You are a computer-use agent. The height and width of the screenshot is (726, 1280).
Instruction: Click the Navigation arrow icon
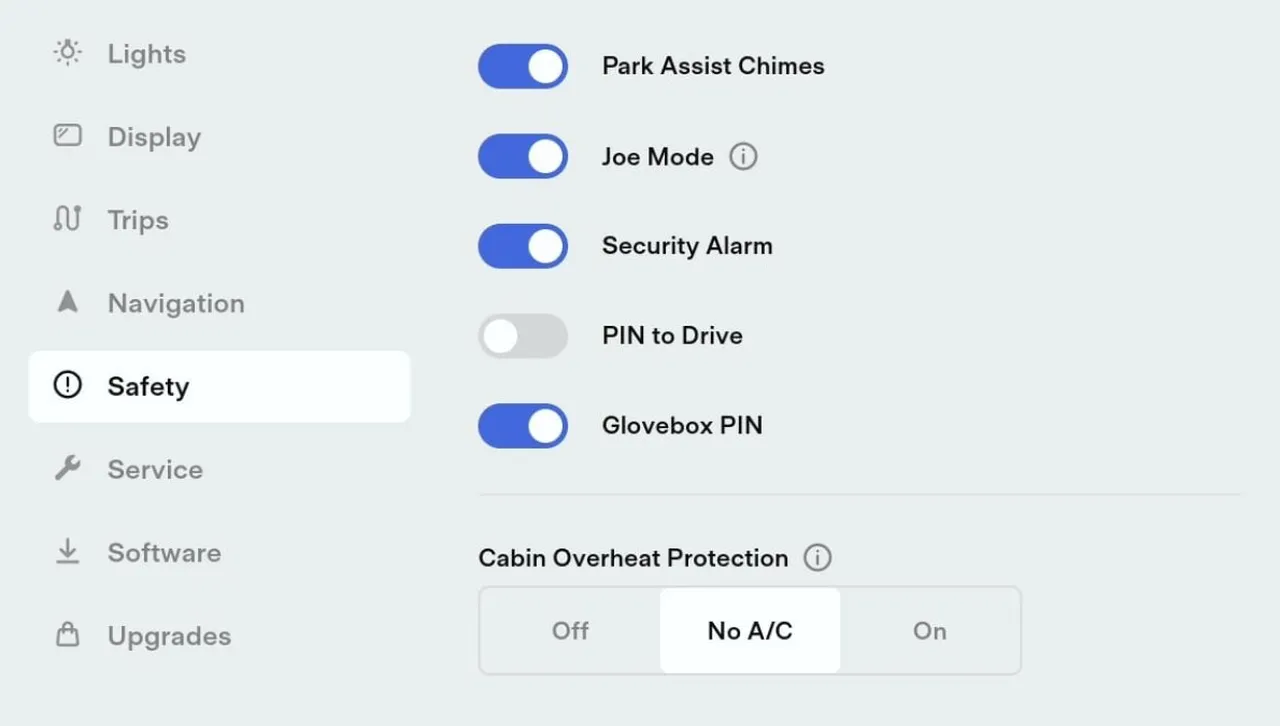coord(67,302)
